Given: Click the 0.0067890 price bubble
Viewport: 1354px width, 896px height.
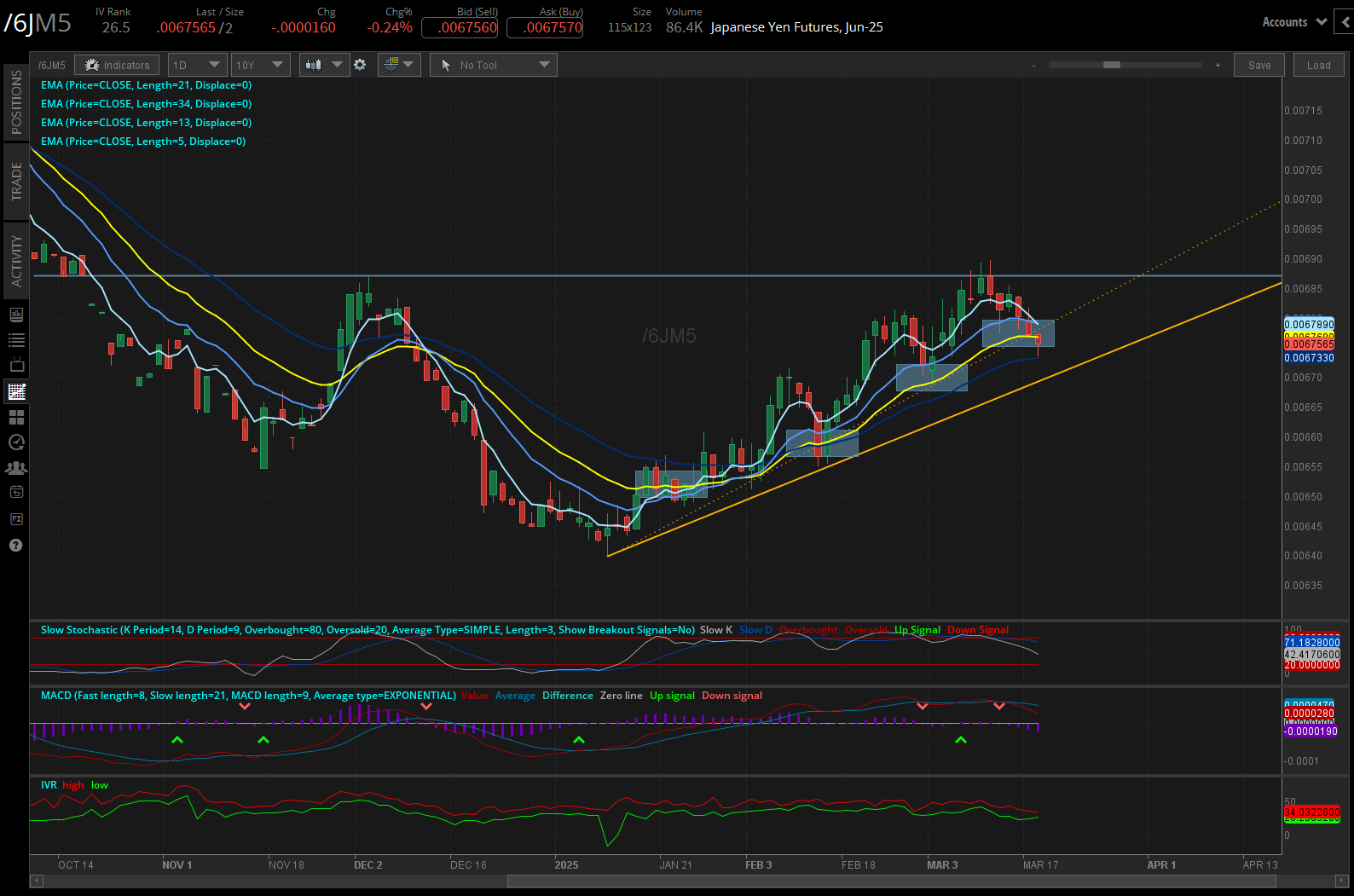Looking at the screenshot, I should tap(1309, 325).
